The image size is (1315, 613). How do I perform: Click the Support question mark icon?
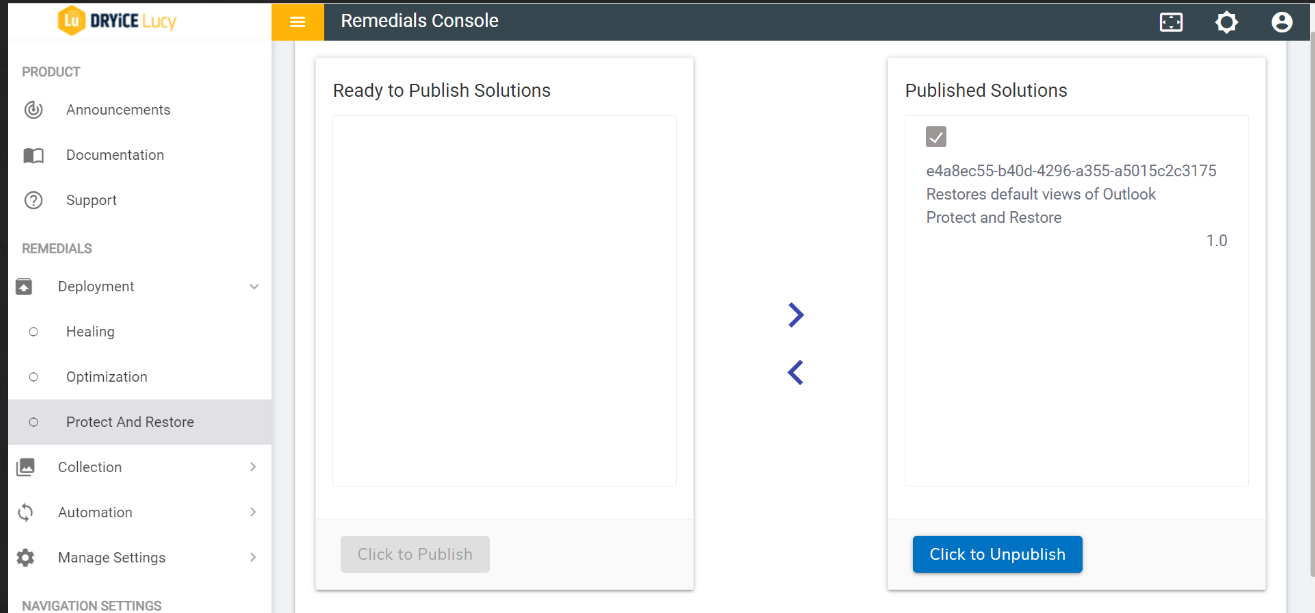(x=33, y=200)
